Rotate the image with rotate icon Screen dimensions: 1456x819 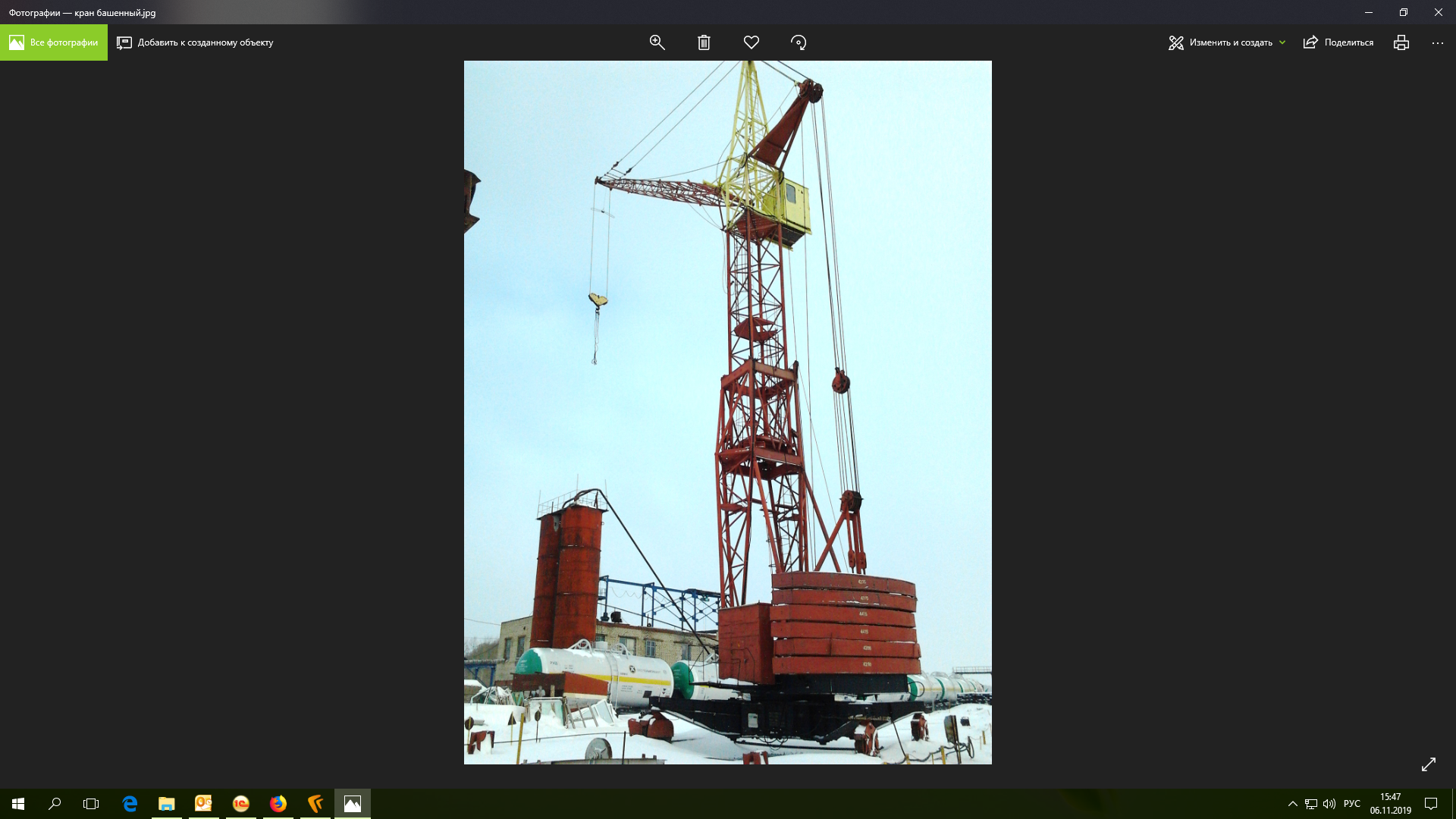(798, 42)
